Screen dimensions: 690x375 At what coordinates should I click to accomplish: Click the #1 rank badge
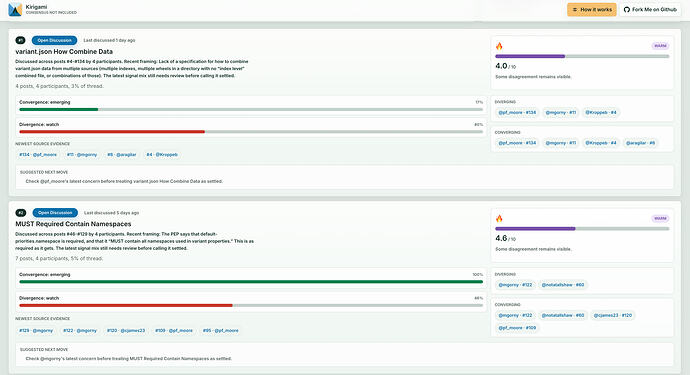click(20, 40)
